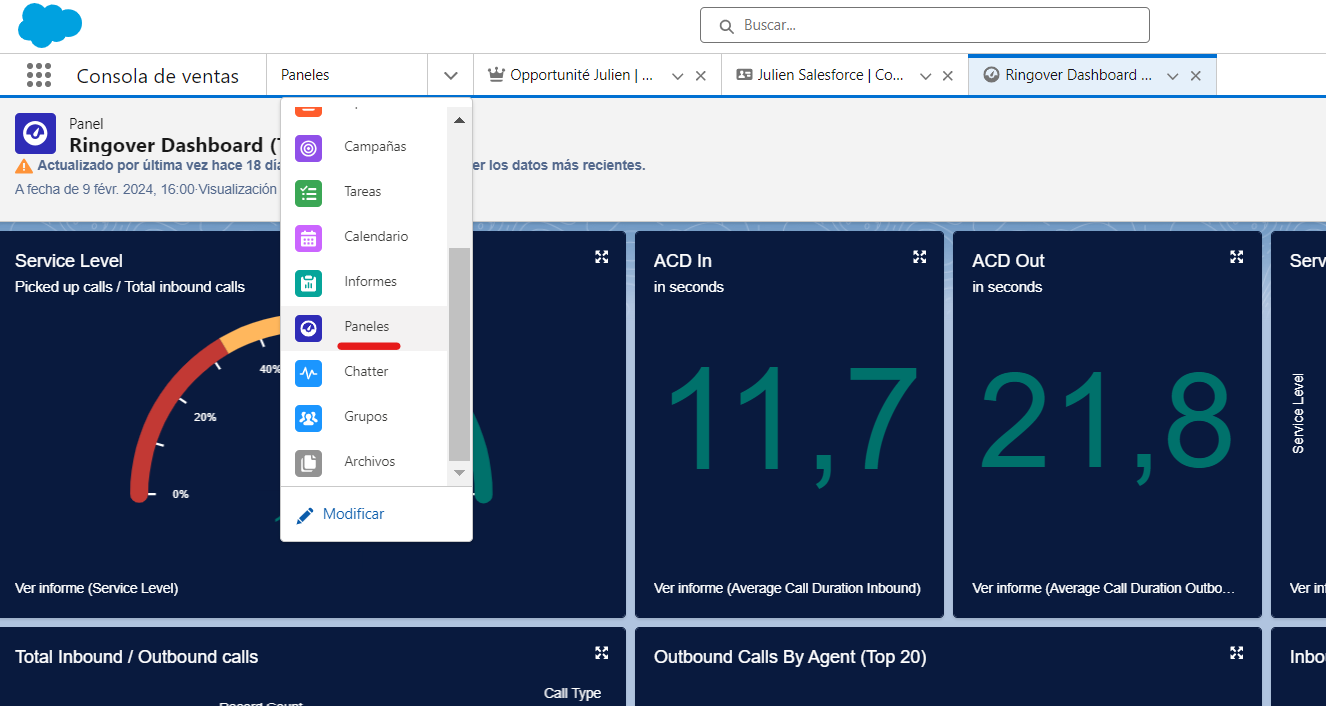This screenshot has height=706, width=1326.
Task: Click the Ringover Dashboard panel header icon
Action: pos(35,133)
